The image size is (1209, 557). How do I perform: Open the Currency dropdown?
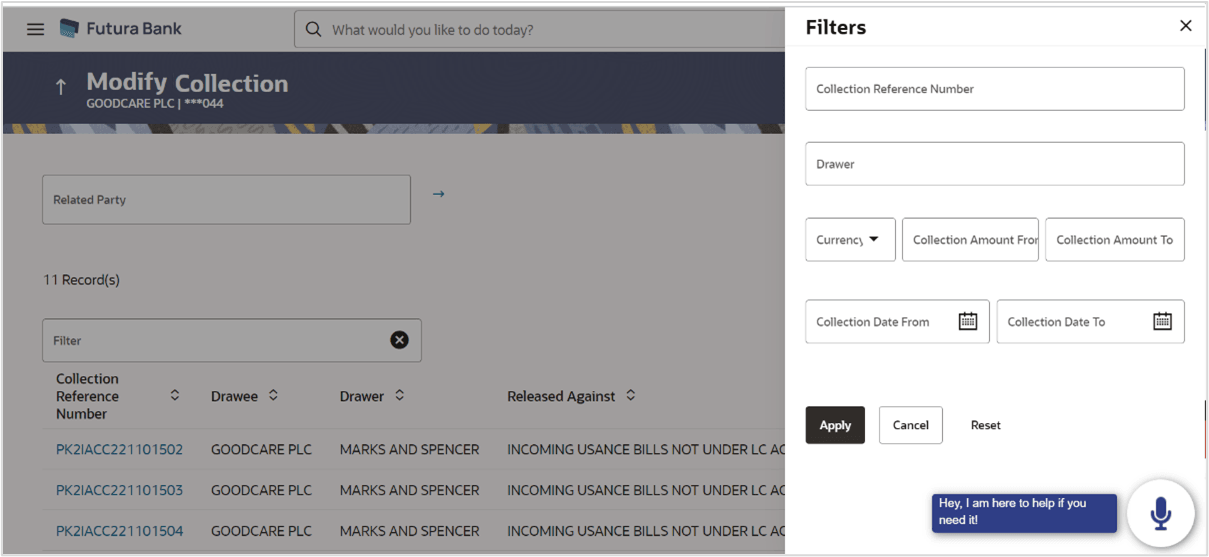click(x=850, y=240)
